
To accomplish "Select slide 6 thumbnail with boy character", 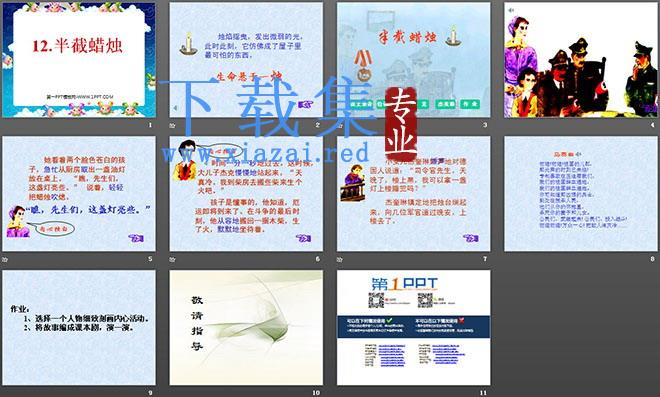I will tap(246, 194).
